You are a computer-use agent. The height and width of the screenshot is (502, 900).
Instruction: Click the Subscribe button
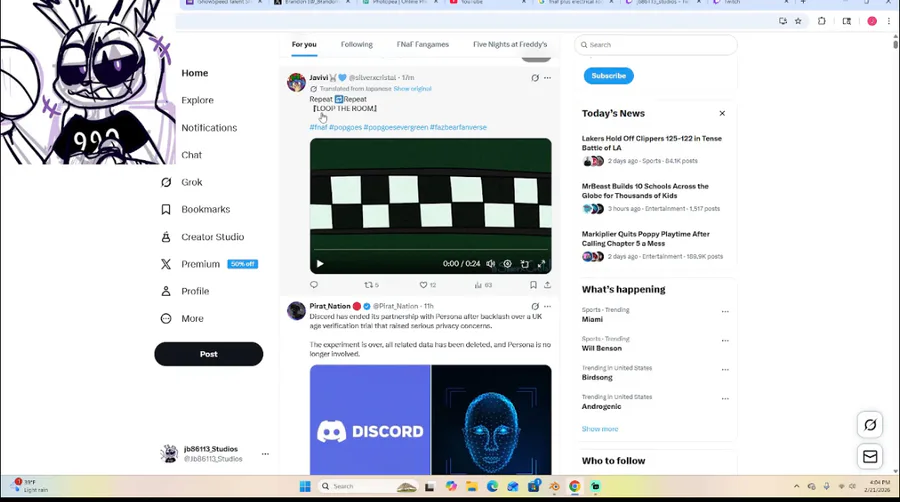click(608, 76)
